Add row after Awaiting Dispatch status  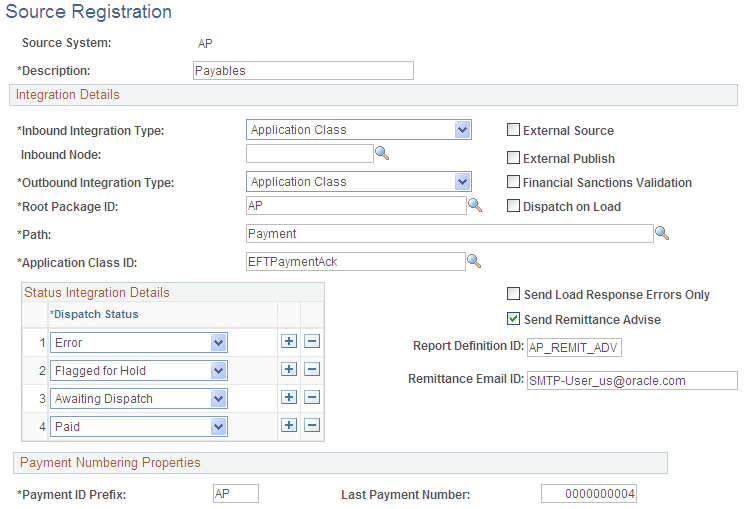pyautogui.click(x=289, y=397)
